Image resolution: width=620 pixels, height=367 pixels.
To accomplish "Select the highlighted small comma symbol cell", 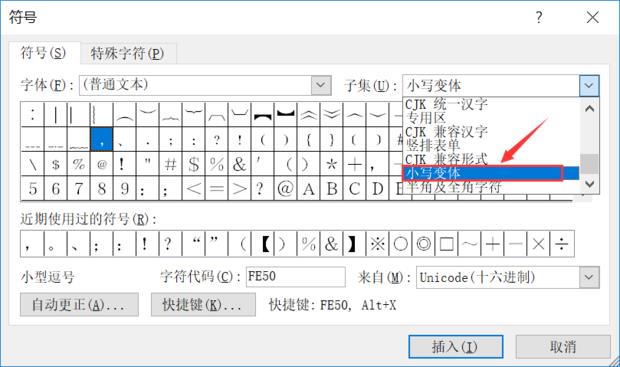I will (102, 139).
